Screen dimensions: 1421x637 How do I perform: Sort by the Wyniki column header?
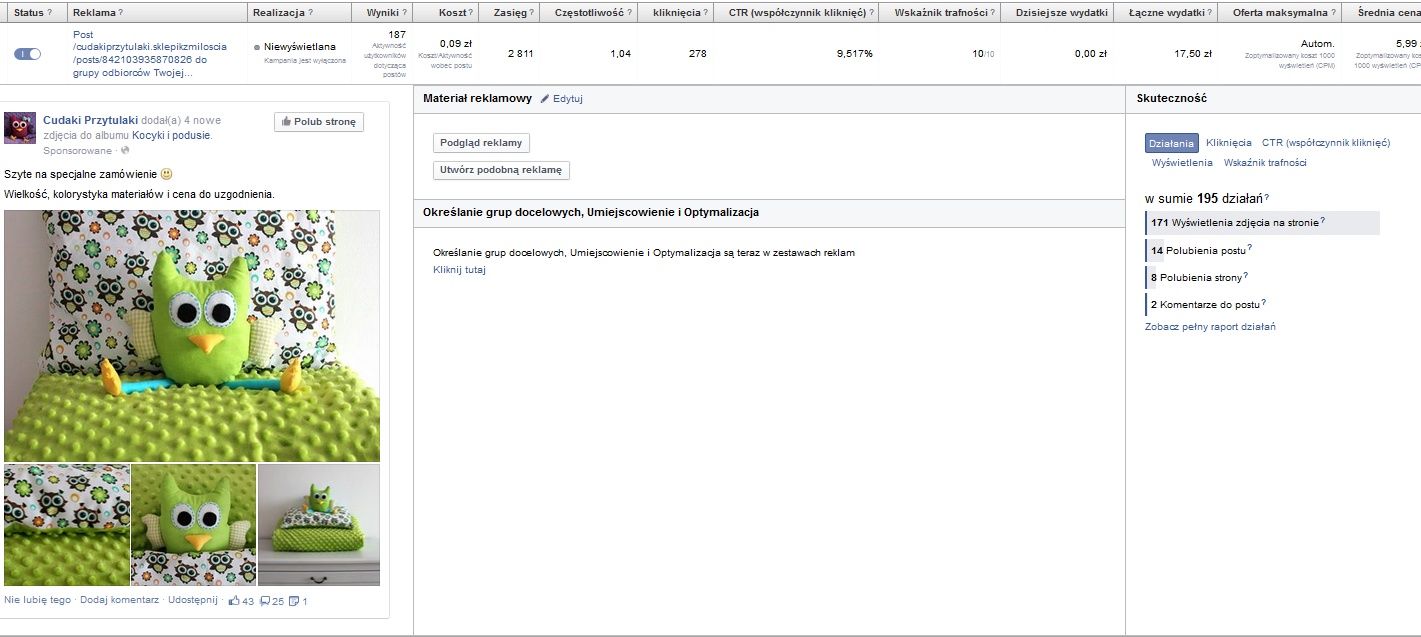click(381, 13)
